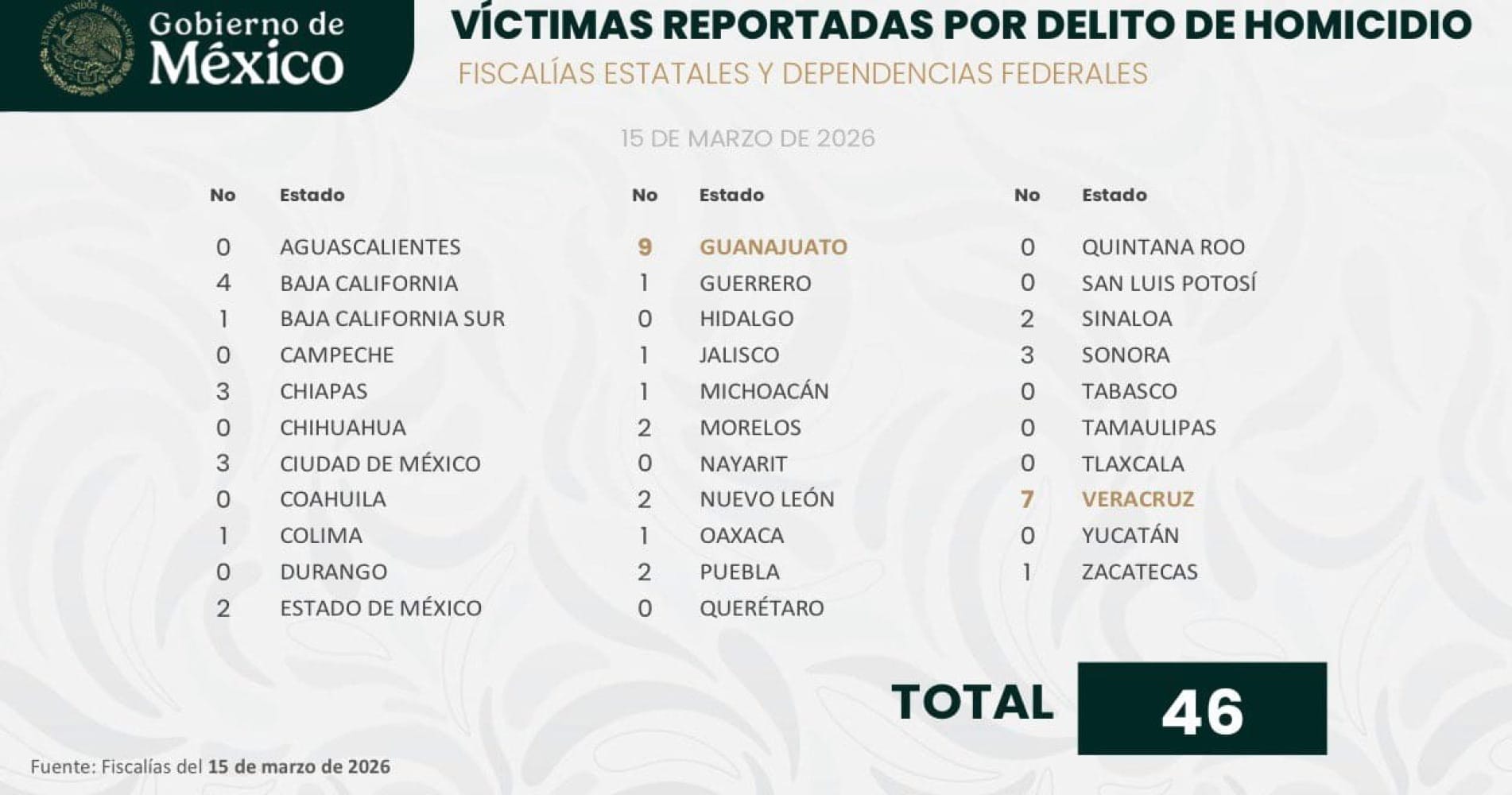This screenshot has width=1512, height=795.
Task: Click the TOTAL label
Action: [x=971, y=703]
